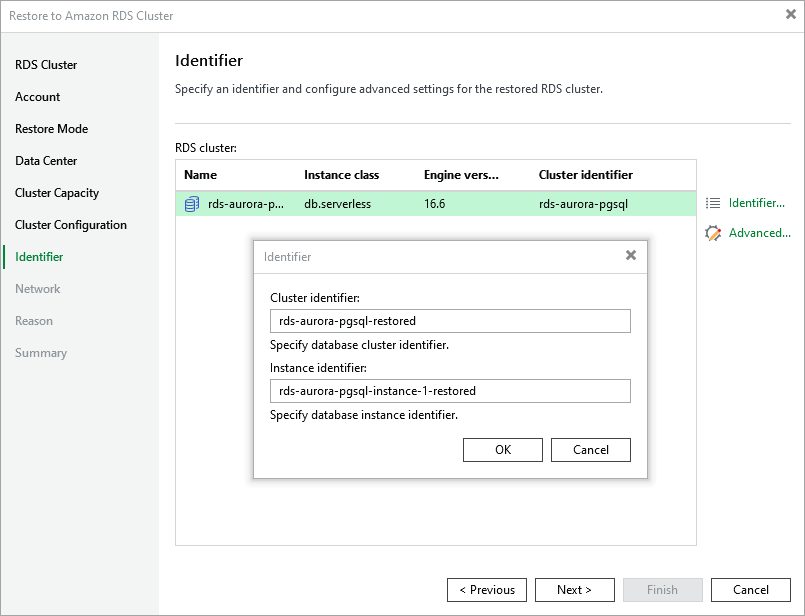Screen dimensions: 805x616
Task: Click the Identifier list icon on the right
Action: click(713, 203)
